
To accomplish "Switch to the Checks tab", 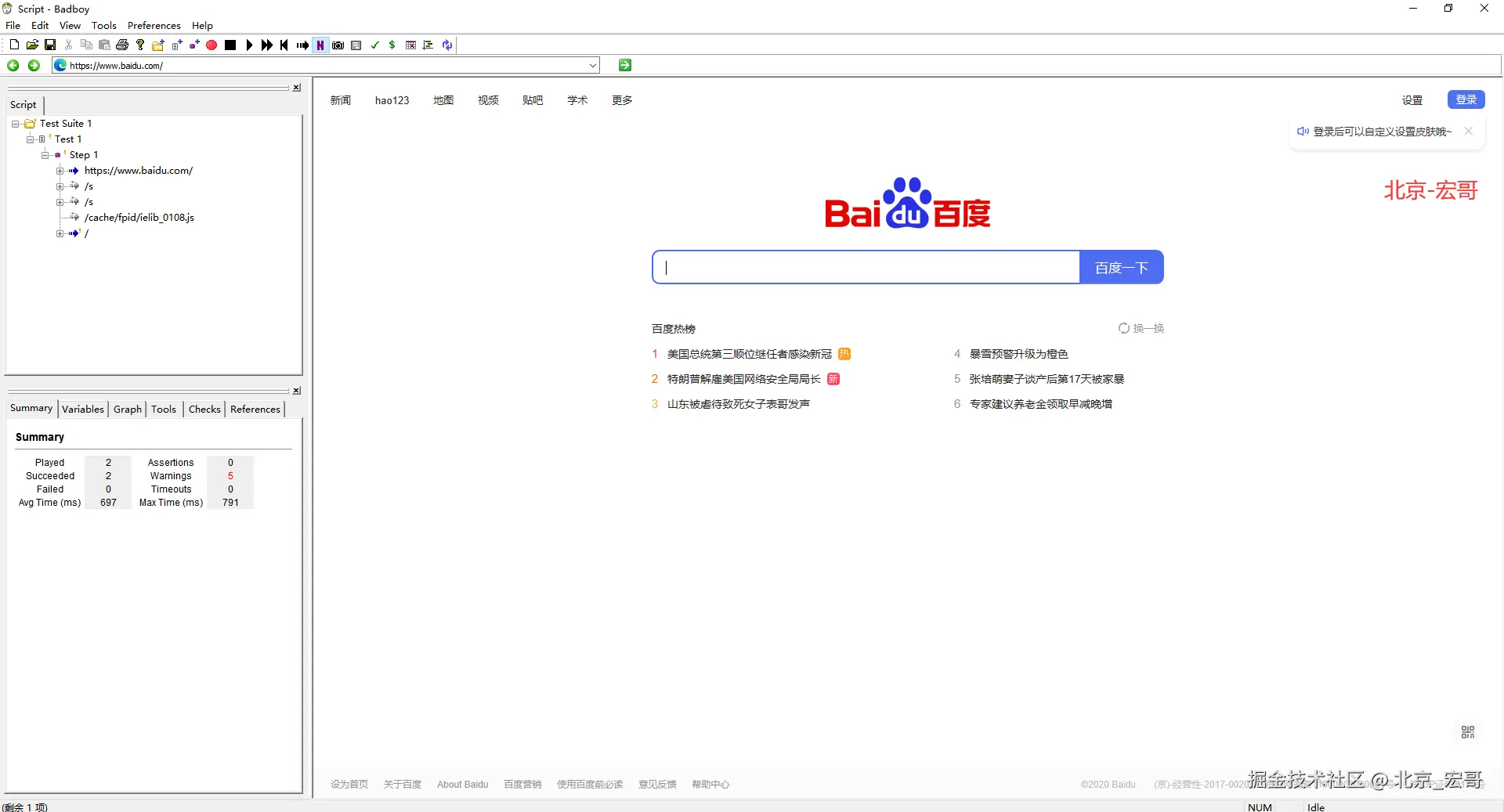I will click(x=204, y=410).
